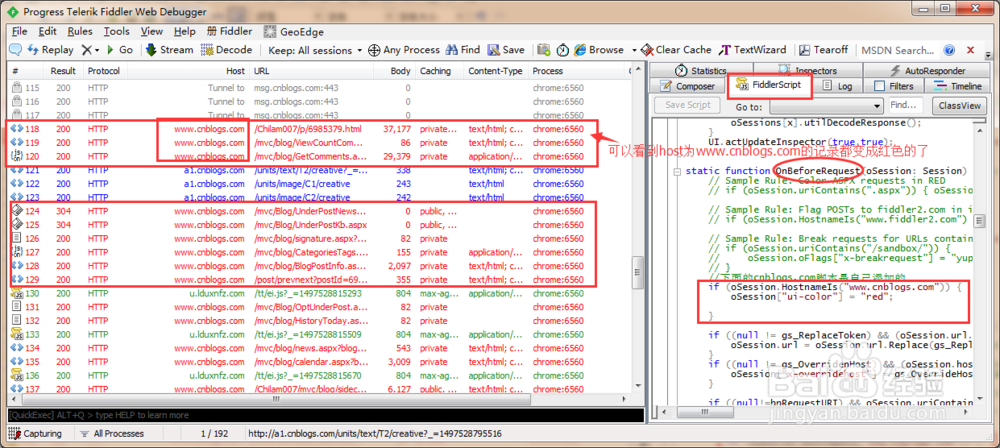Open the View menu

[152, 31]
